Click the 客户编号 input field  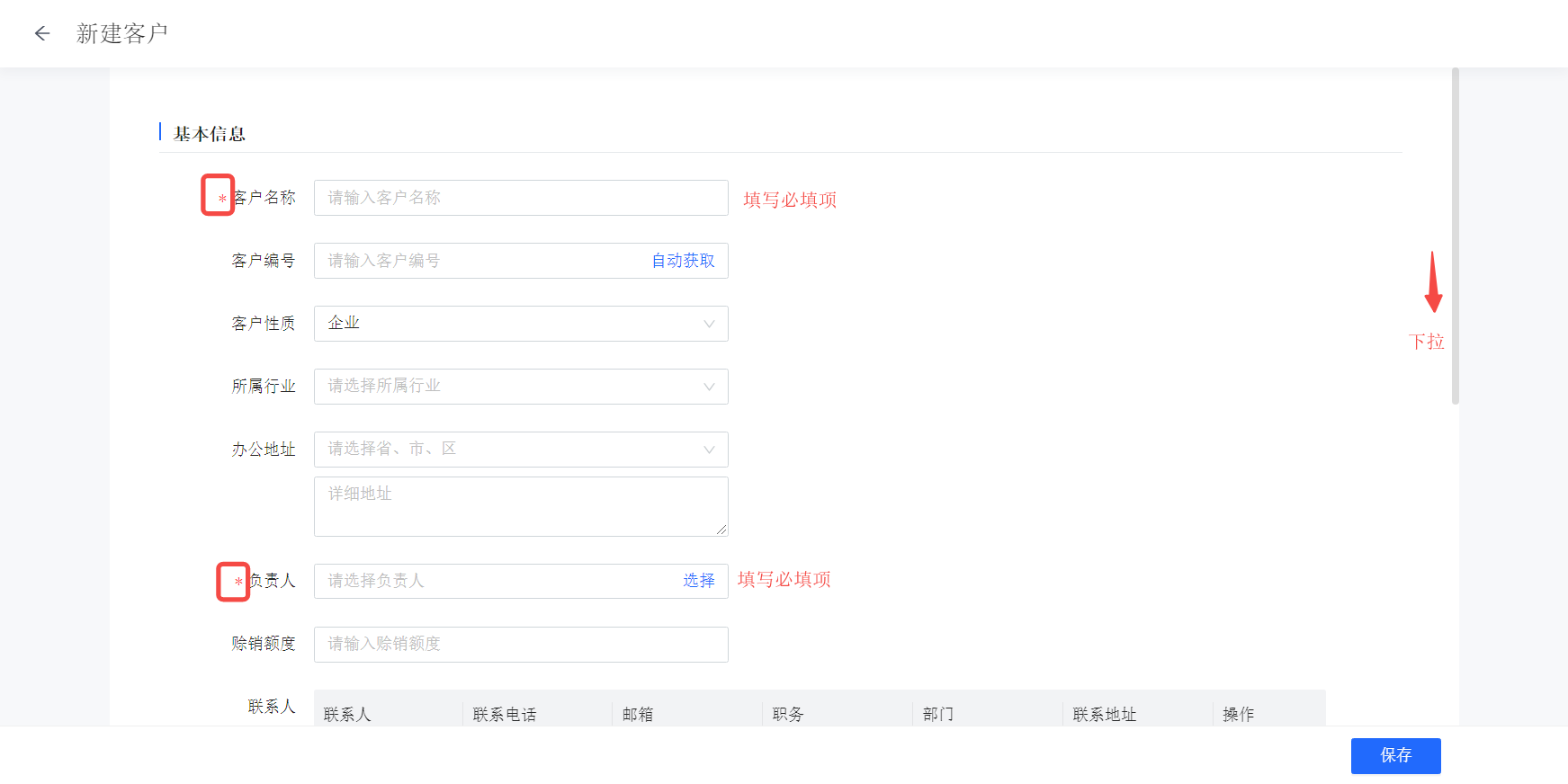pos(481,261)
